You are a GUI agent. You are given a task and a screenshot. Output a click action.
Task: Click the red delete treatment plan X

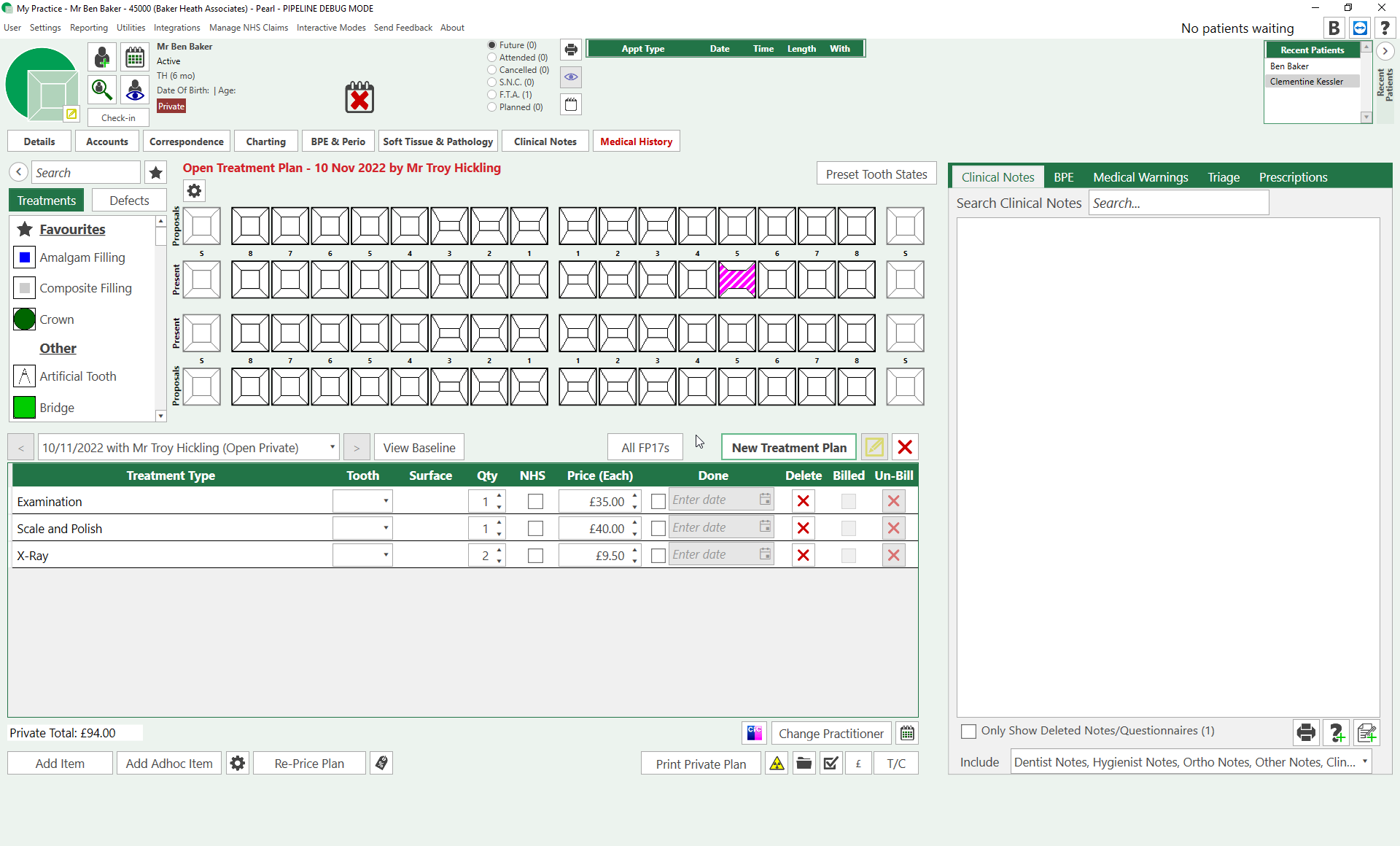[905, 447]
